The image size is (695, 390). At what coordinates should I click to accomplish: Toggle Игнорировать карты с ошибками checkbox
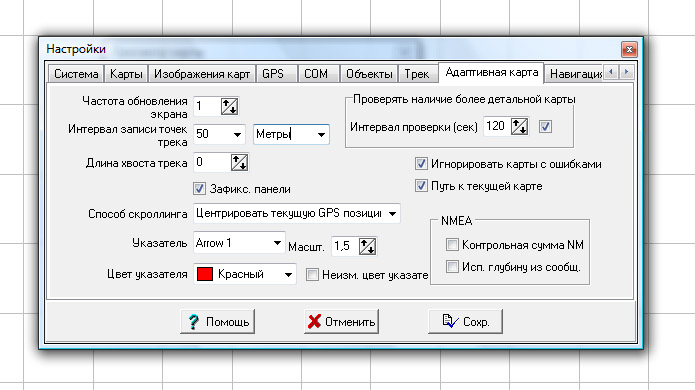point(421,164)
